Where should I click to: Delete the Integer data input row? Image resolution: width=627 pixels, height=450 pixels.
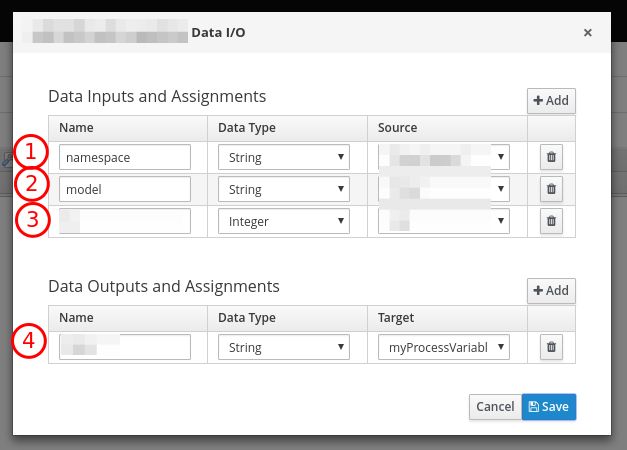[x=551, y=221]
